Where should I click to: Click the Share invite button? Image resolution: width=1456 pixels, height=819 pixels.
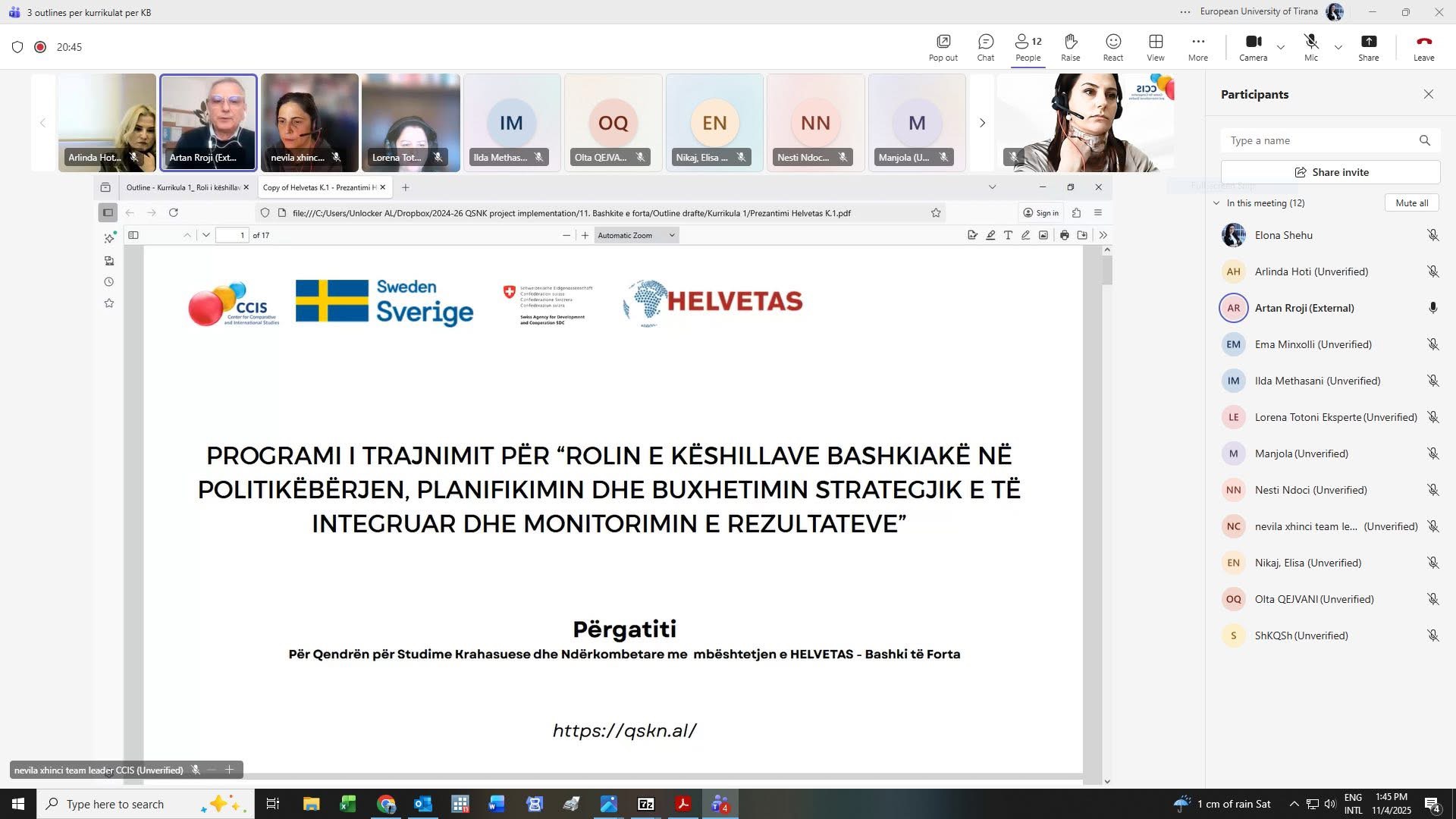coord(1330,172)
